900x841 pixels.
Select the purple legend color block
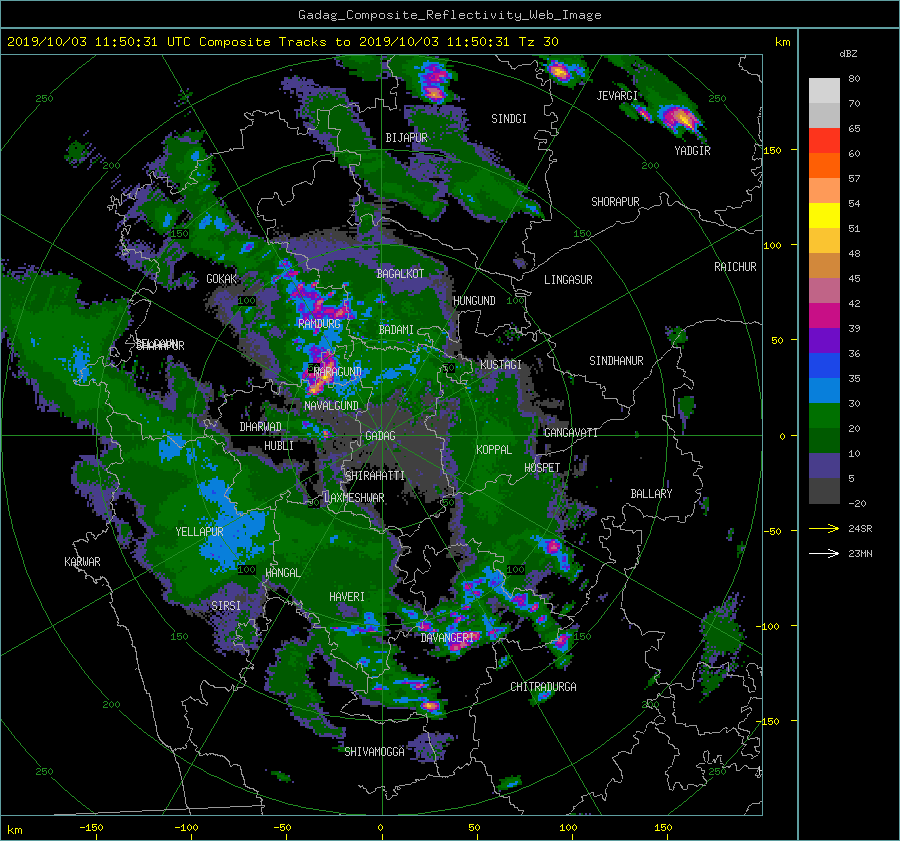[824, 340]
